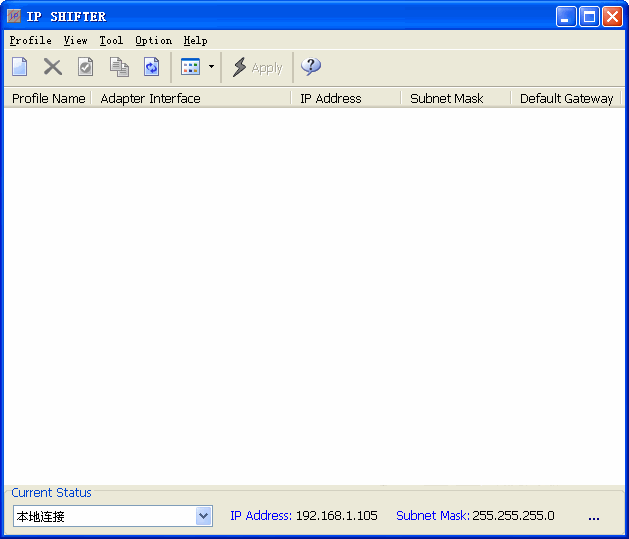Open the View menu
The height and width of the screenshot is (539, 629).
click(x=75, y=41)
